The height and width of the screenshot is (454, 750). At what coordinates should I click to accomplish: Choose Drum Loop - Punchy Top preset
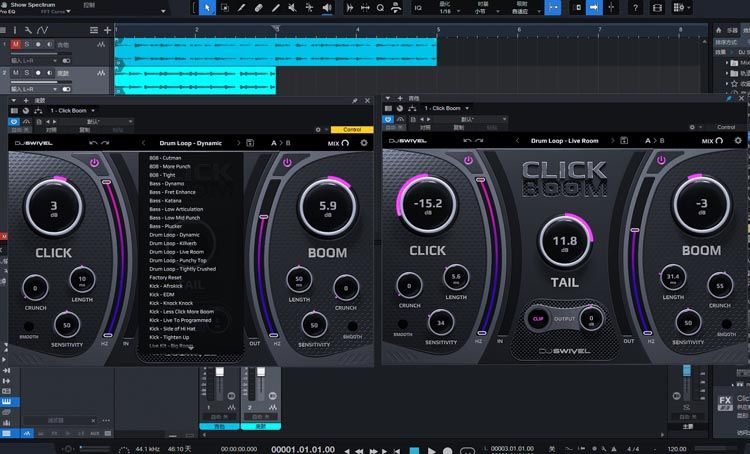click(x=178, y=260)
